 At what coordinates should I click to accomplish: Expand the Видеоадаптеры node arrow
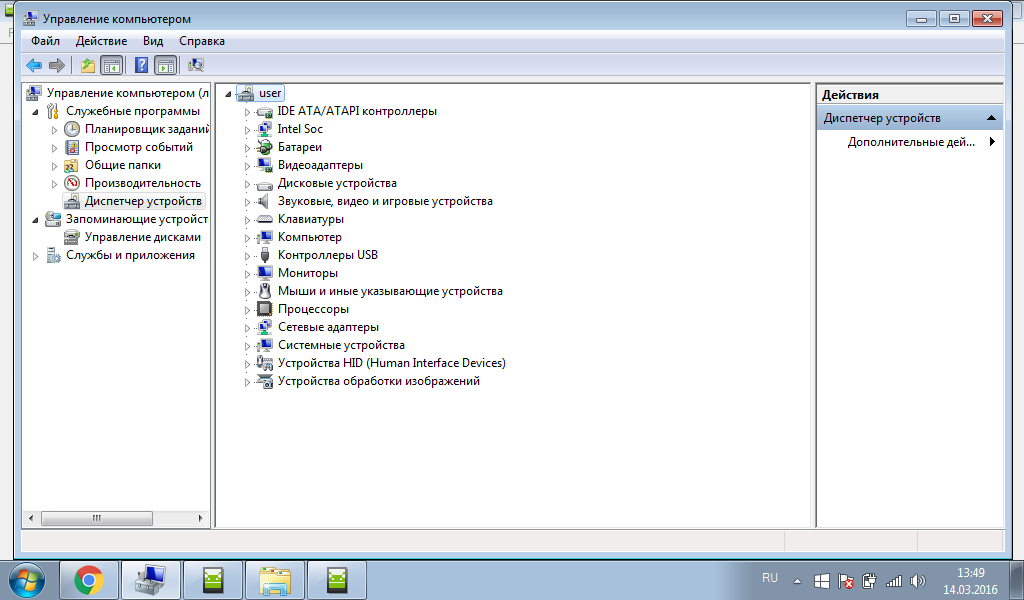click(x=248, y=166)
